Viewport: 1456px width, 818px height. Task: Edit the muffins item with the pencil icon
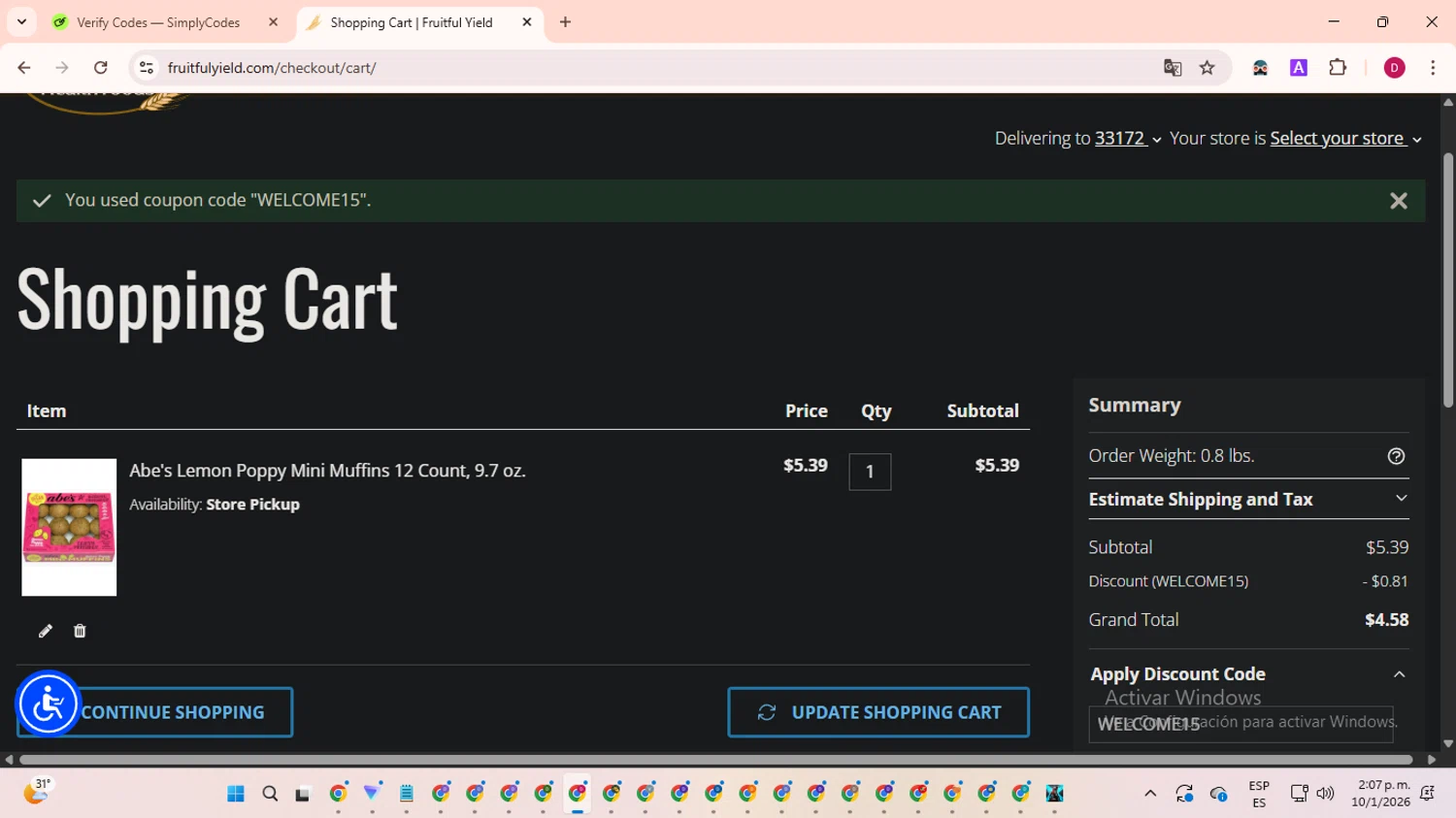[x=46, y=632]
